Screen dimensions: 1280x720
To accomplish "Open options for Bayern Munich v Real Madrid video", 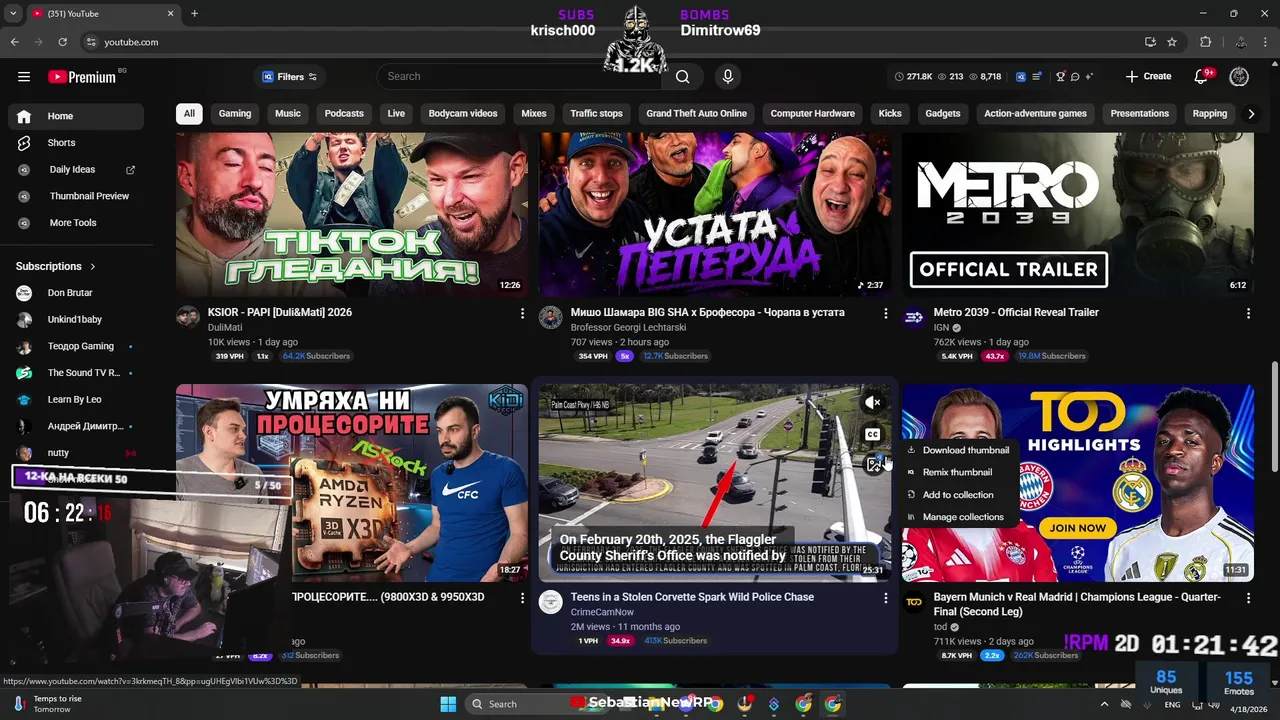I will click(1248, 598).
